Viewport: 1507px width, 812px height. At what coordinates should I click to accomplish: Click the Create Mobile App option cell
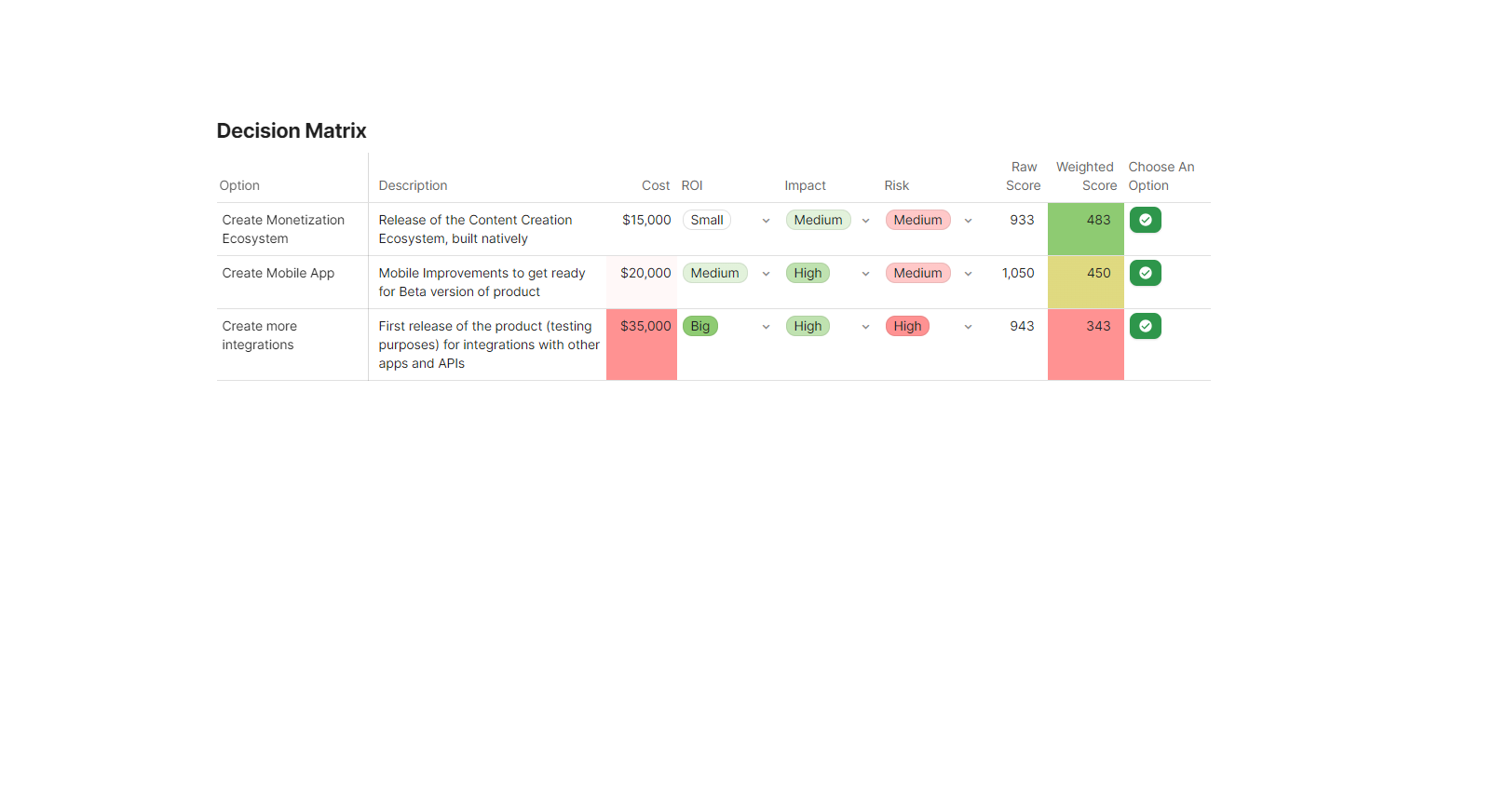click(278, 274)
